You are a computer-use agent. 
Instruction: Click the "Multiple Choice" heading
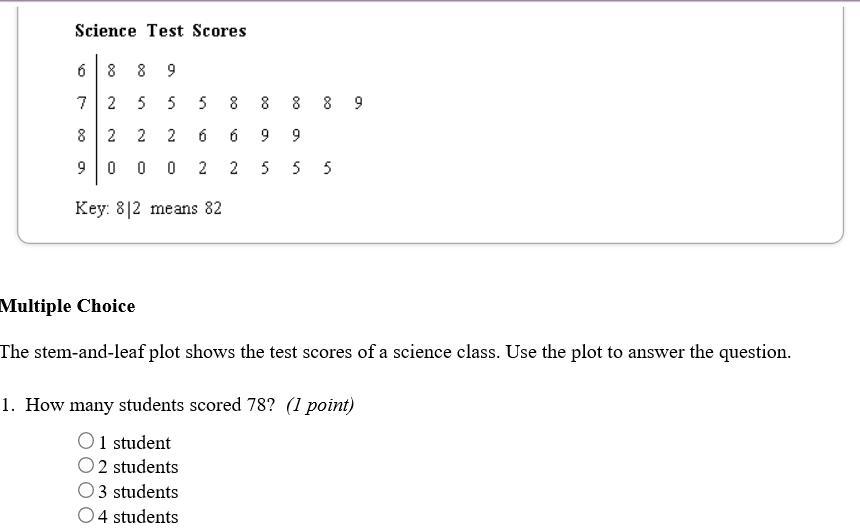[67, 306]
